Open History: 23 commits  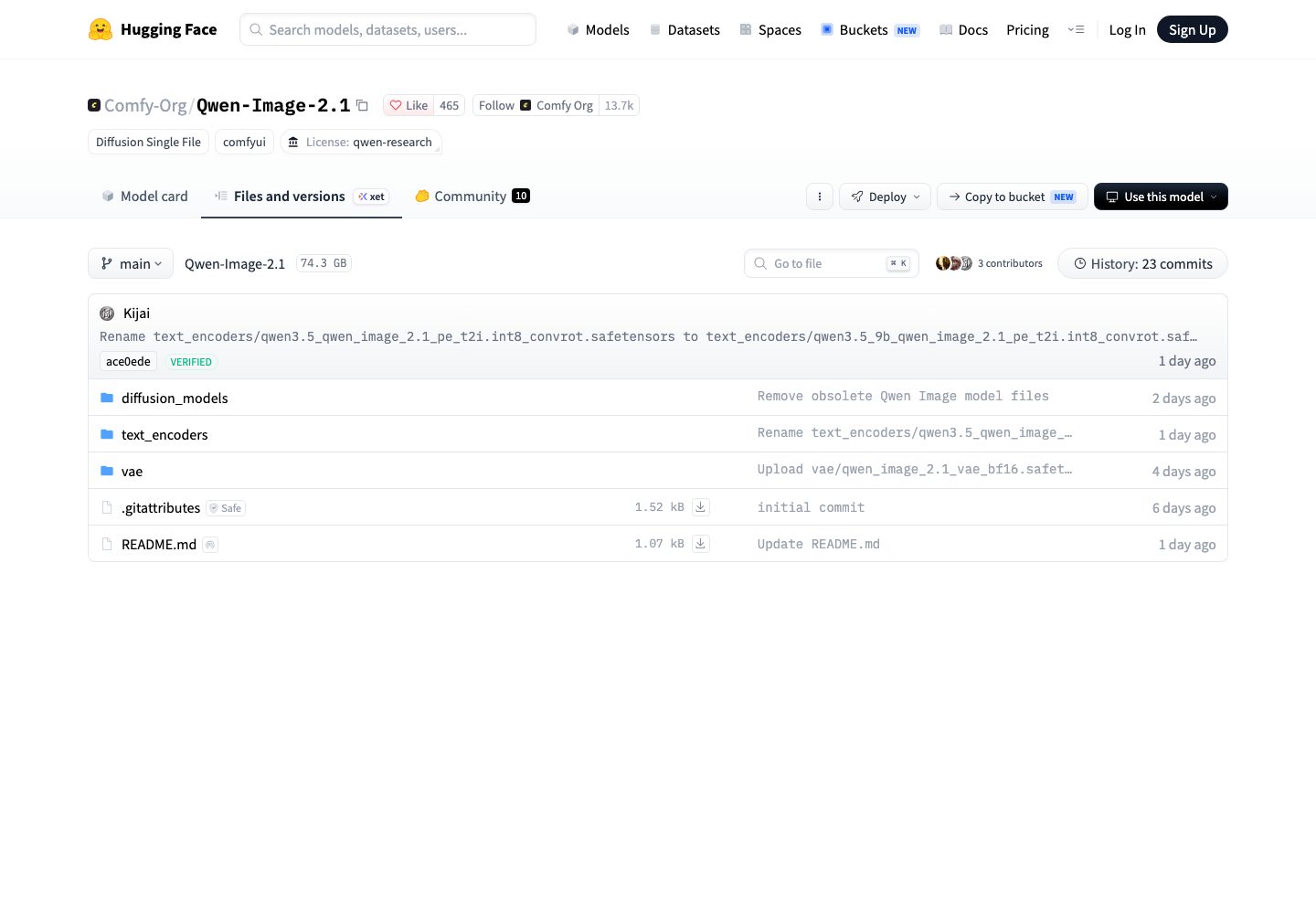point(1142,263)
